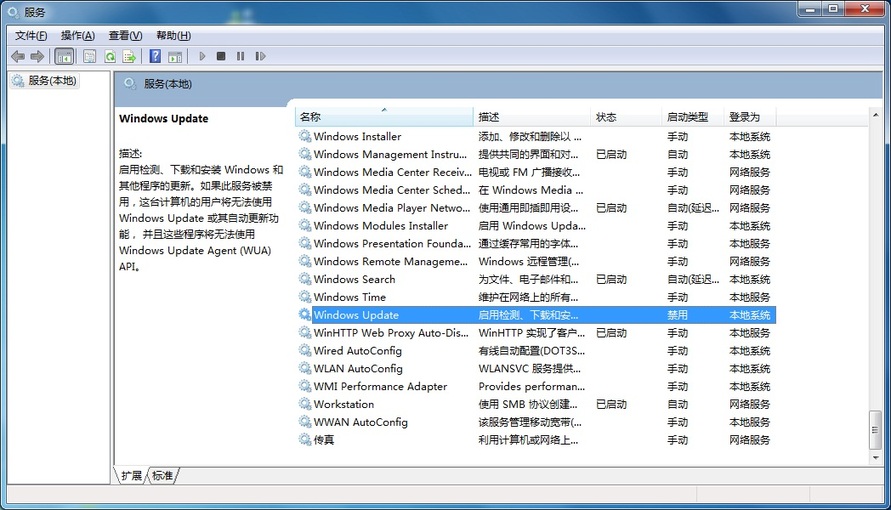The height and width of the screenshot is (510, 891).
Task: Click the vertical scrollbar thumb
Action: point(875,430)
